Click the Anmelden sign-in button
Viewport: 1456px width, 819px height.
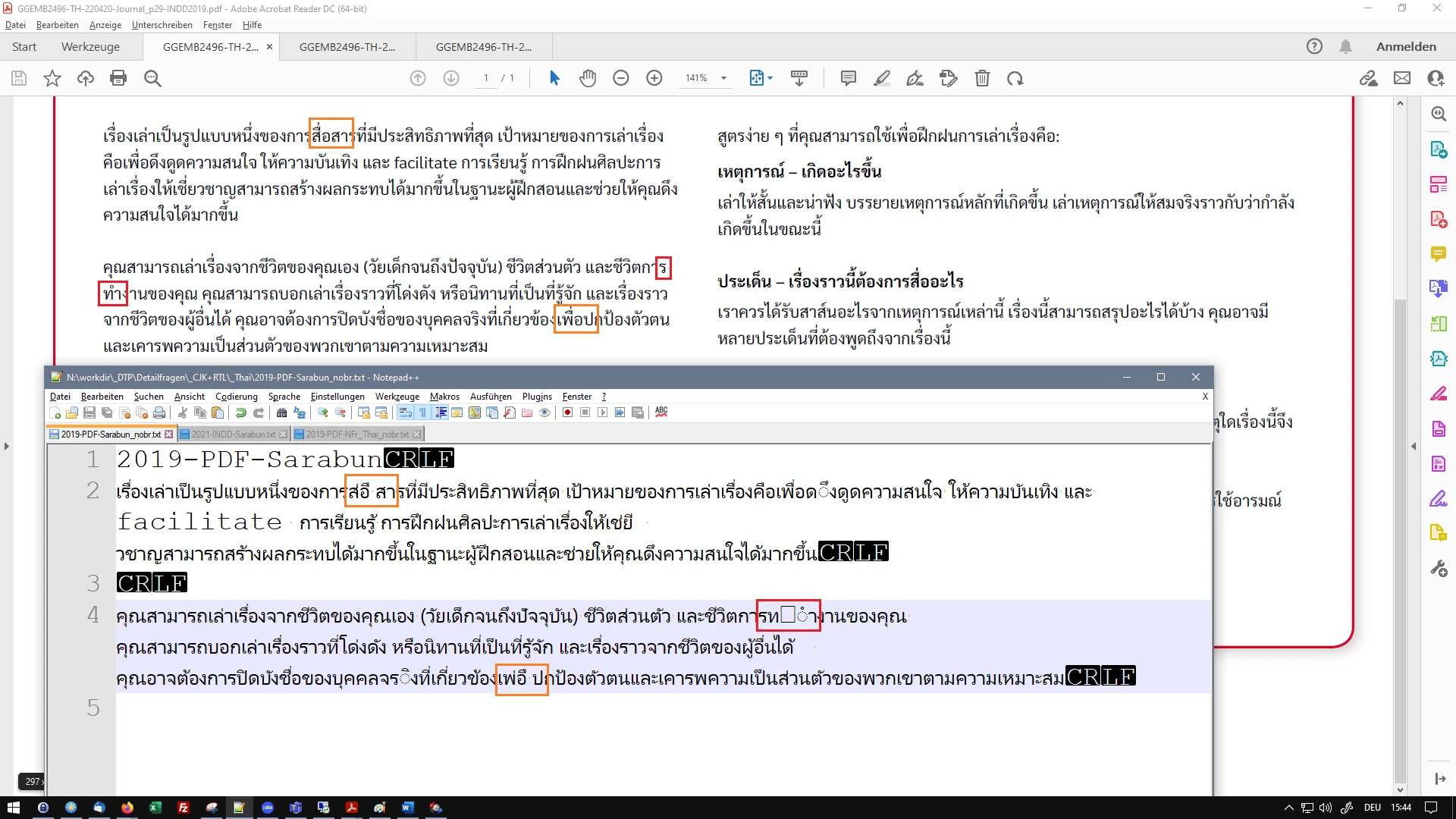tap(1406, 46)
